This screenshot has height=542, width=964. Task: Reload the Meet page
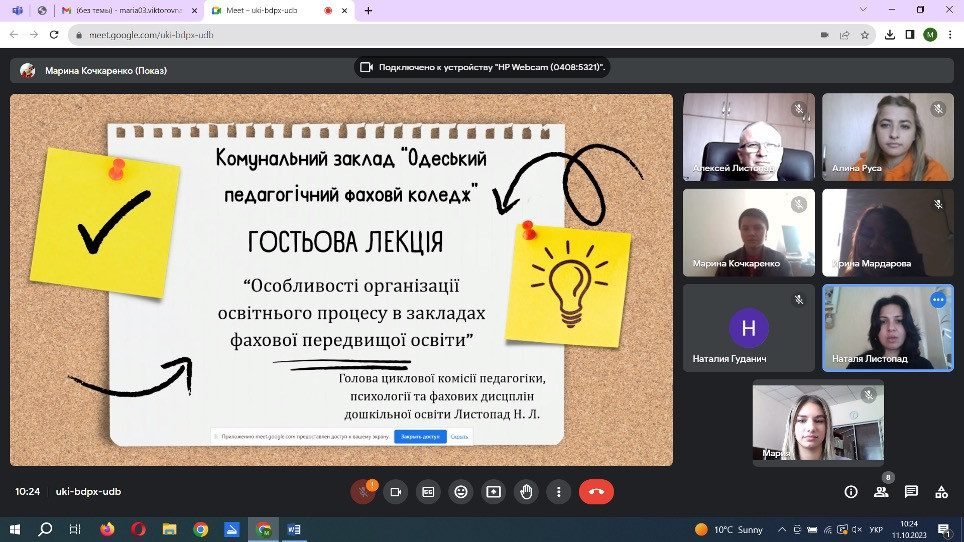click(x=54, y=35)
